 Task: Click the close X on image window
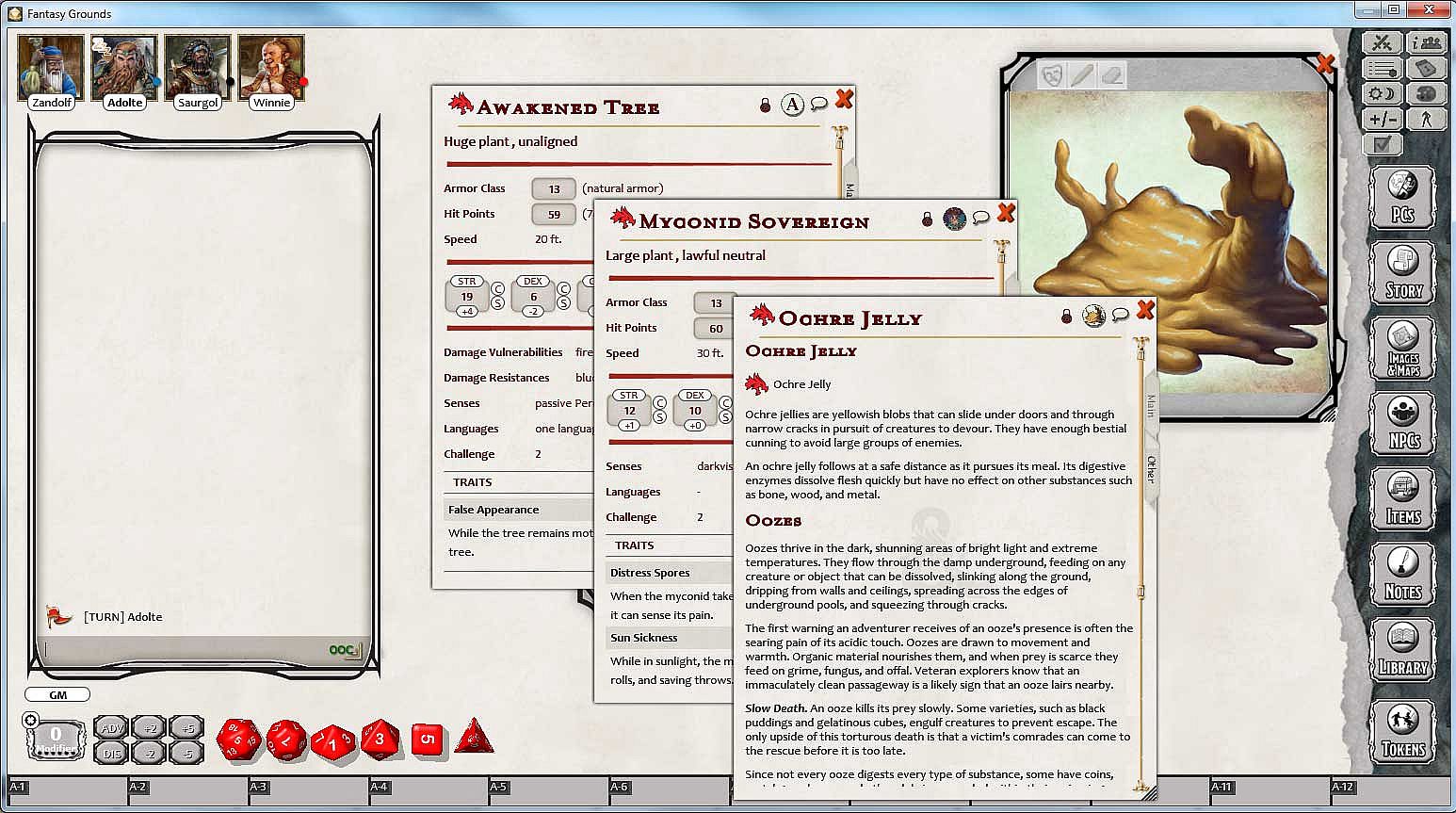(1325, 64)
